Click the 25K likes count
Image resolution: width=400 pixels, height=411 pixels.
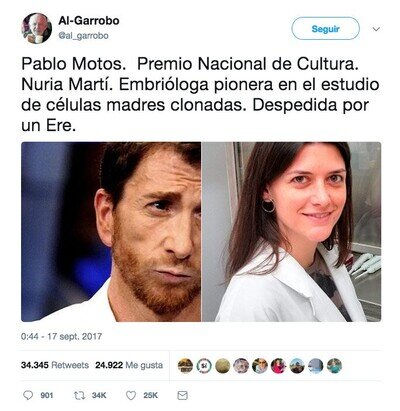(150, 395)
